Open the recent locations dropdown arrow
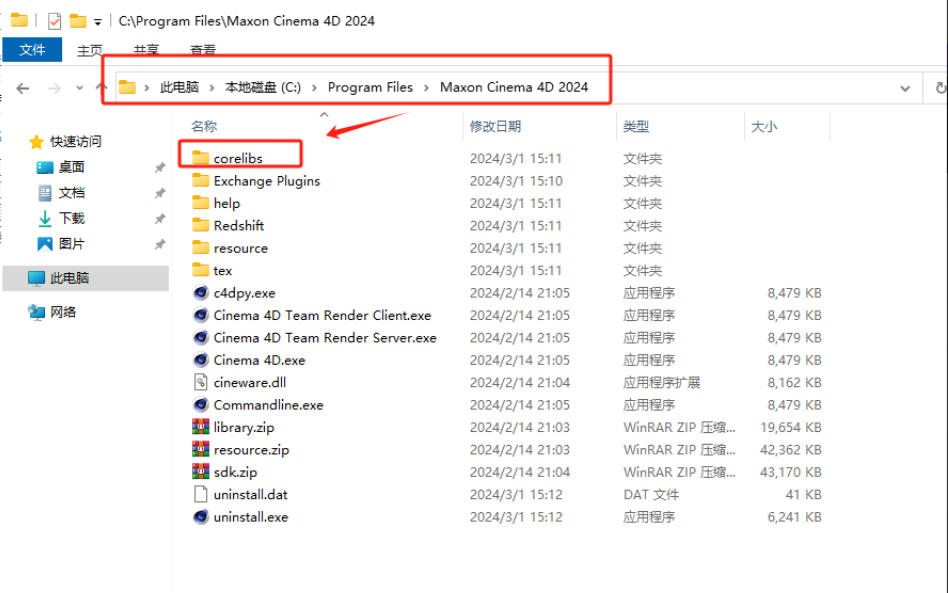This screenshot has width=948, height=593. point(79,88)
